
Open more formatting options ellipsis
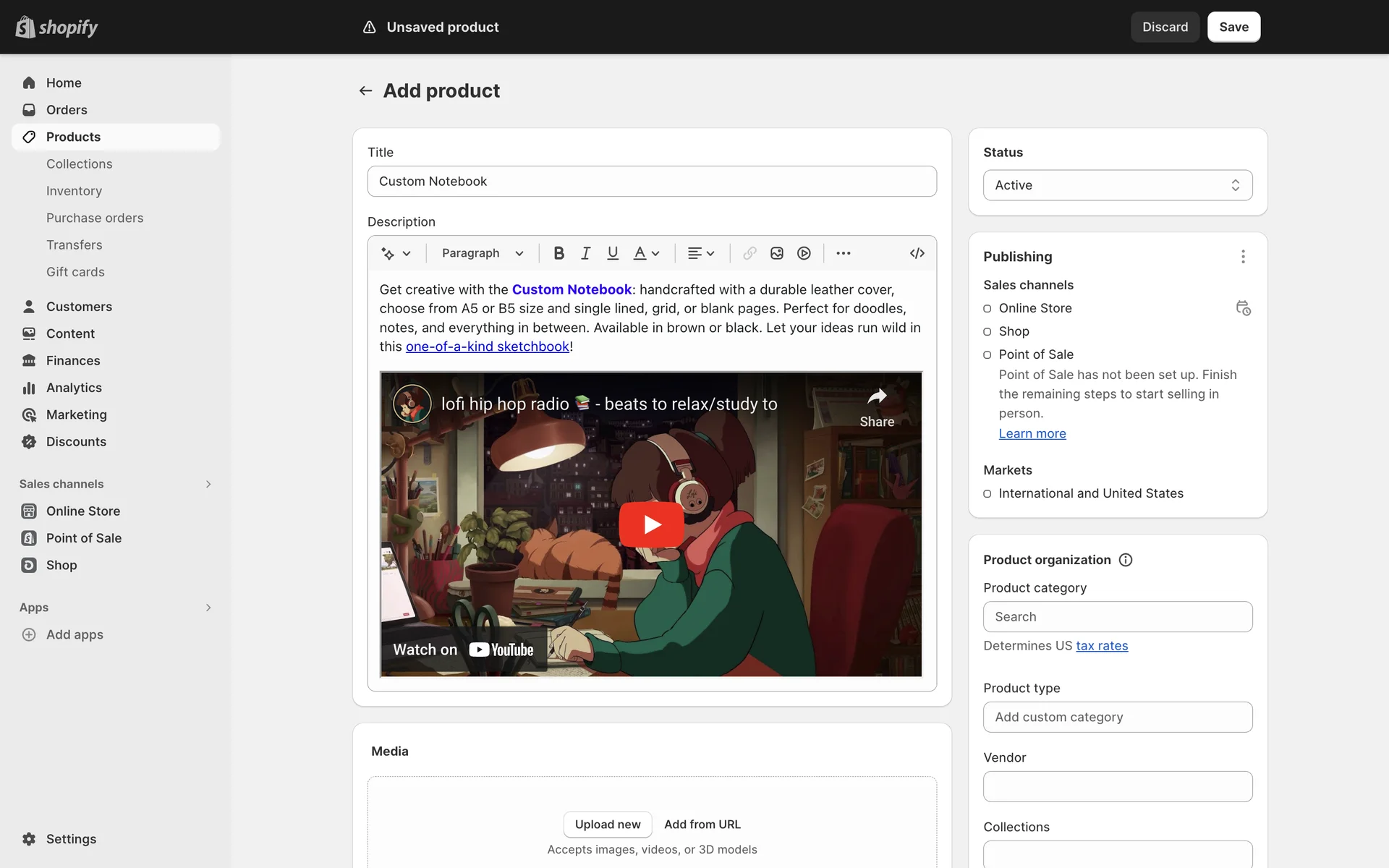[843, 253]
